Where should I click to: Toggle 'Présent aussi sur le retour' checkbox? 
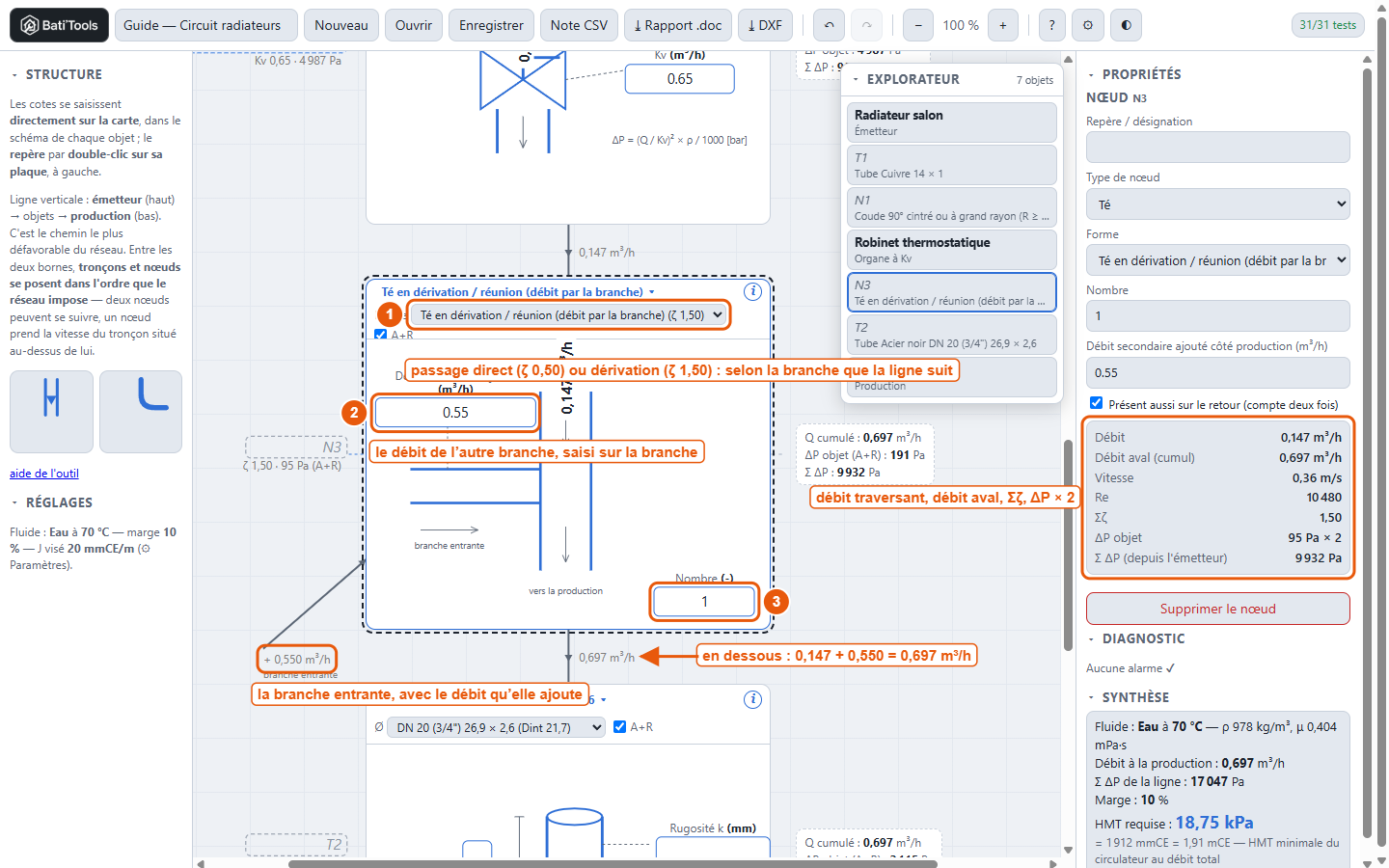pos(1096,403)
